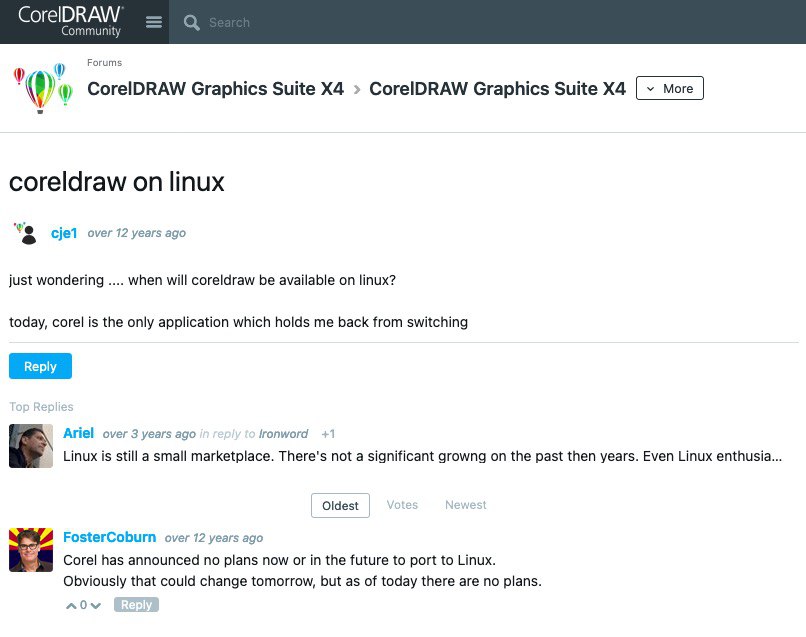The width and height of the screenshot is (806, 637).
Task: Go to Ironword's referenced reply
Action: [x=284, y=434]
